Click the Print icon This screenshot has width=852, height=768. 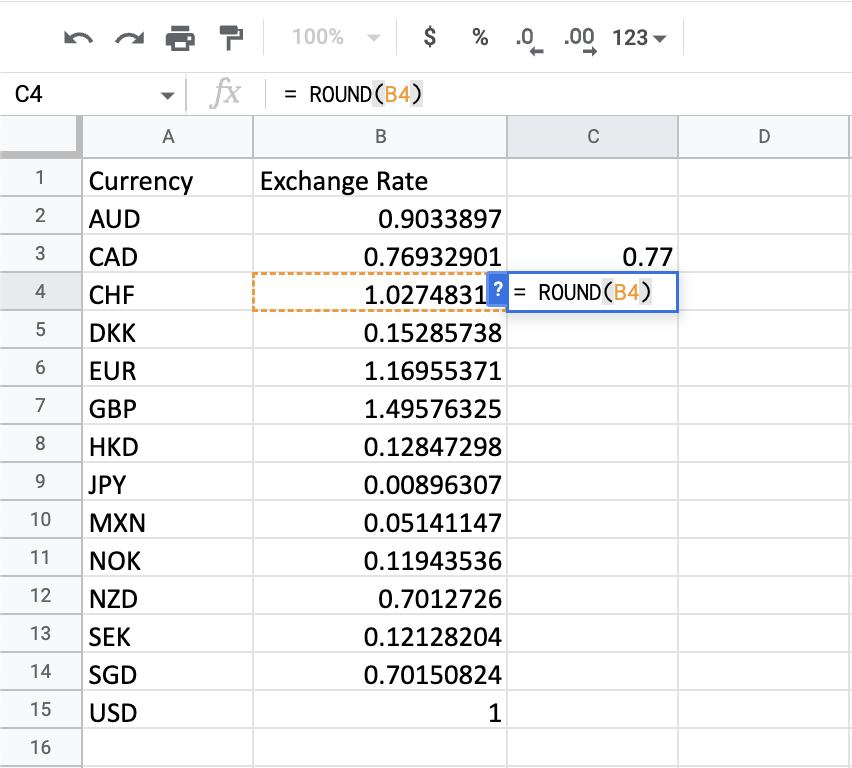point(180,38)
